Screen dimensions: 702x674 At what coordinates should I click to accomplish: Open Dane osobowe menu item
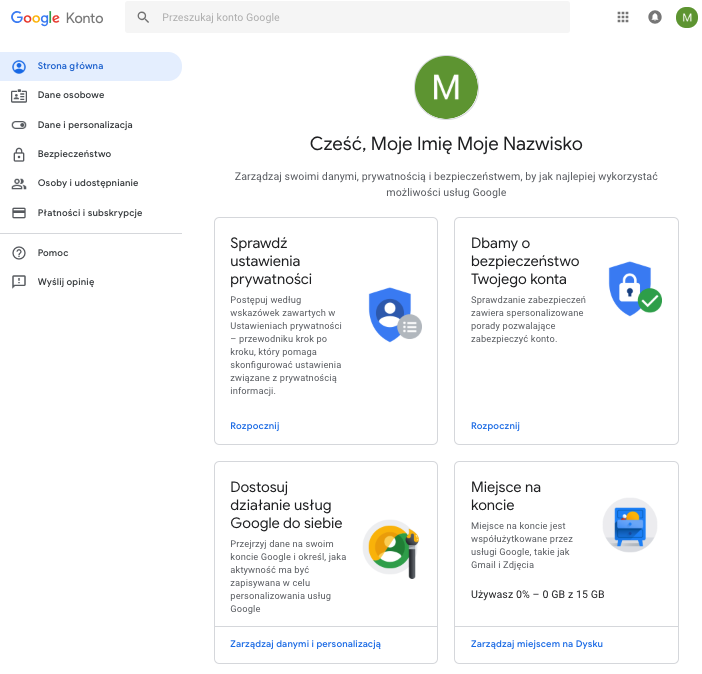[70, 95]
